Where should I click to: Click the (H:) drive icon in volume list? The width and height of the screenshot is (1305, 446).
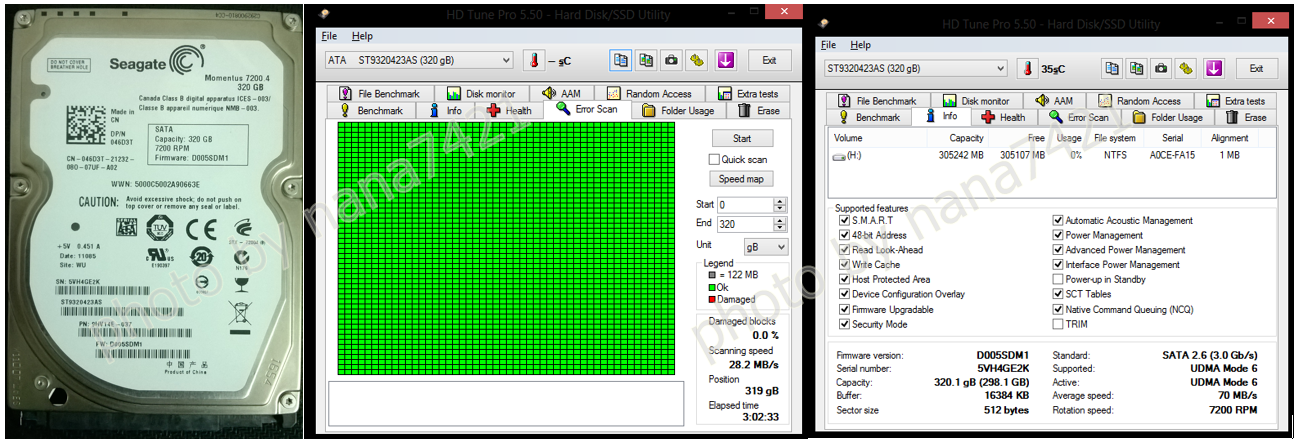(x=838, y=156)
